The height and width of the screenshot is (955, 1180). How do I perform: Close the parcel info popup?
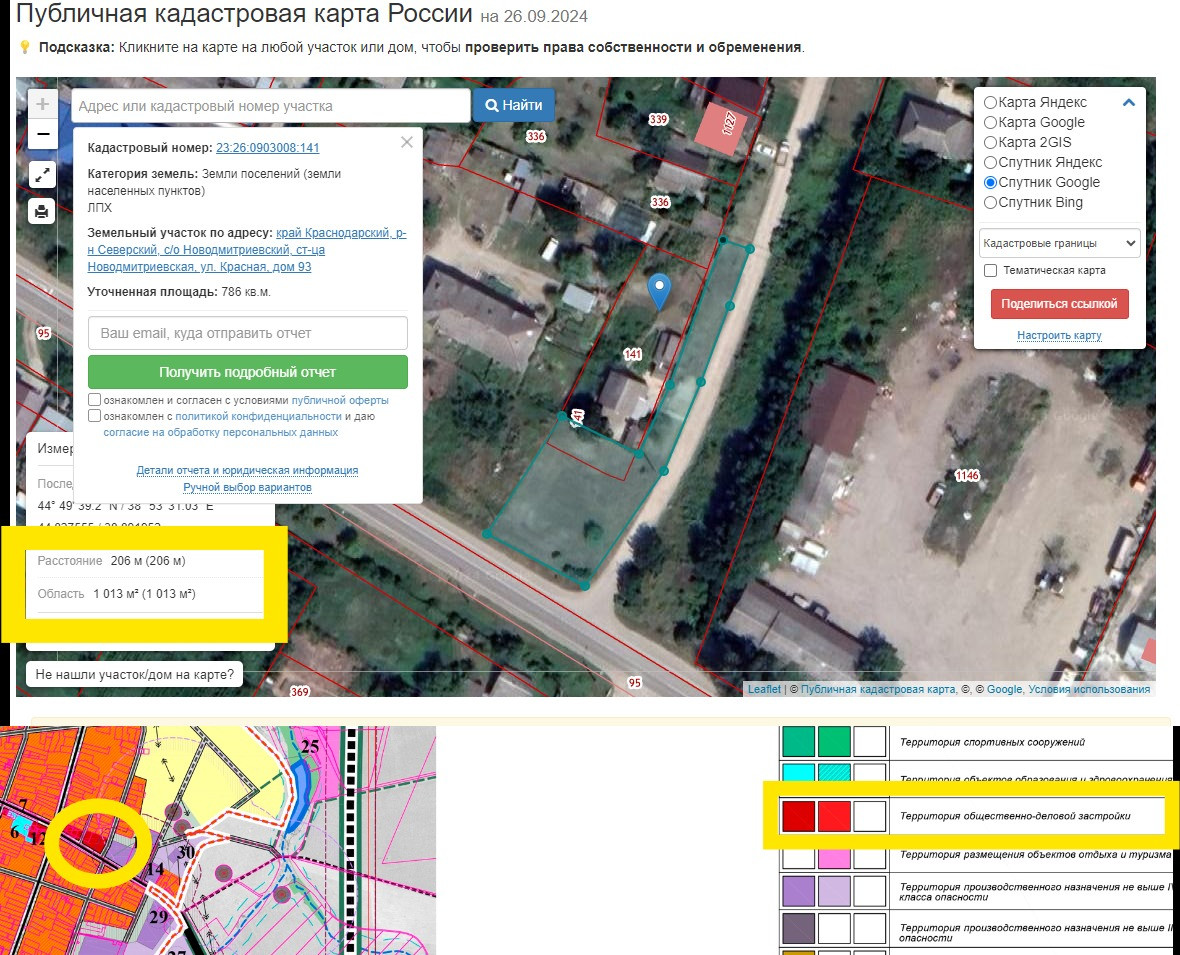[406, 142]
